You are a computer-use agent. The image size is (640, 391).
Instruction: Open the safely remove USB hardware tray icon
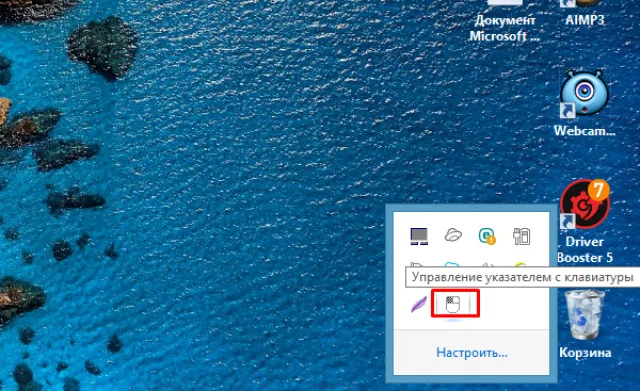click(x=521, y=236)
